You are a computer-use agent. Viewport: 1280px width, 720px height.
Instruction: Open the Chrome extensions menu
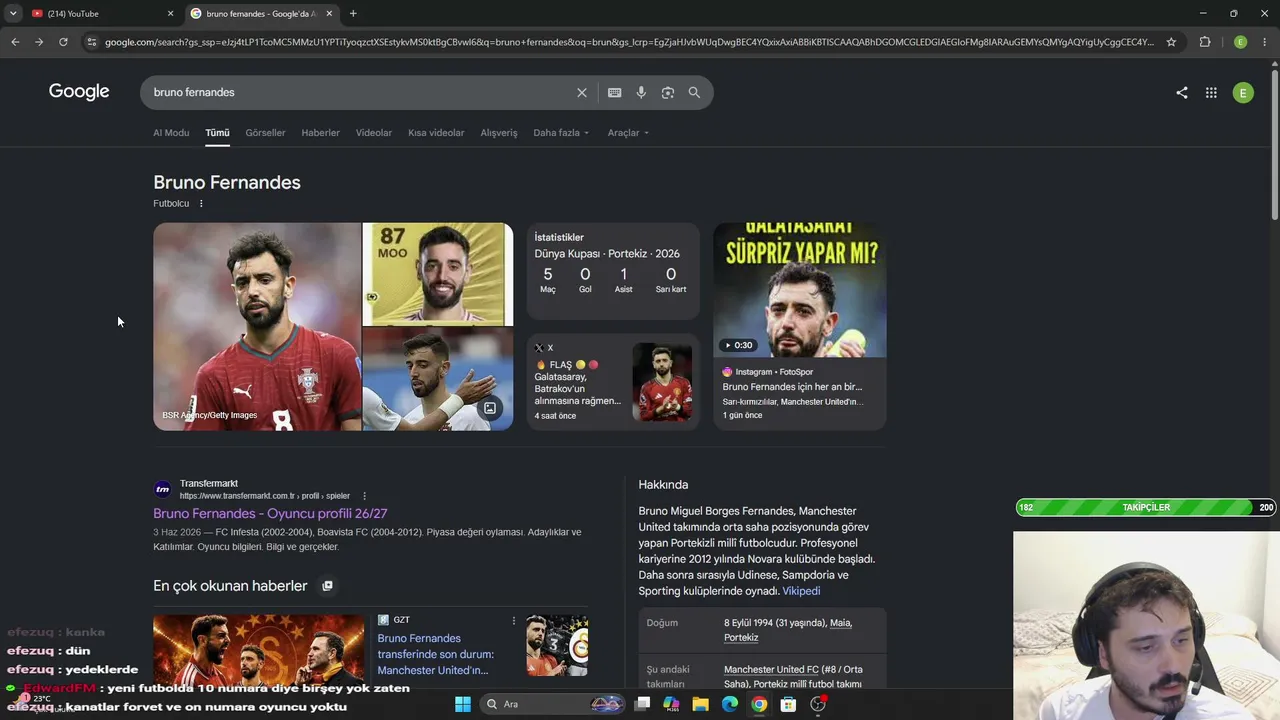click(x=1205, y=42)
